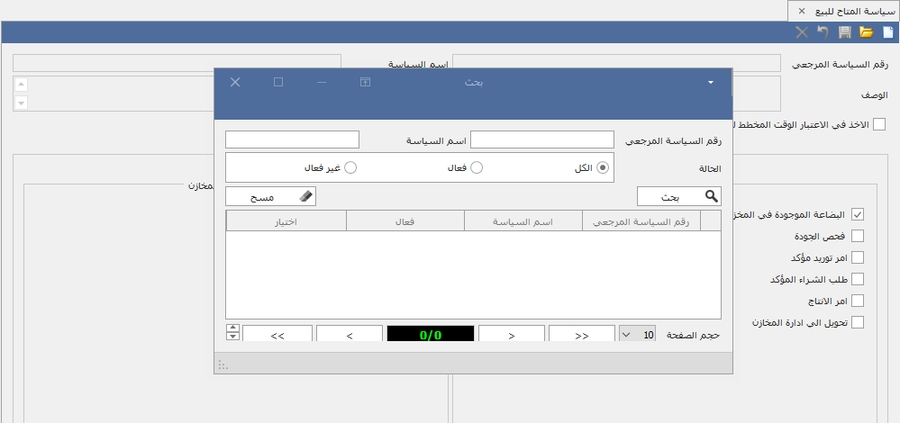The height and width of the screenshot is (423, 900).
Task: Click the اسم السياسة column header
Action: 523,221
